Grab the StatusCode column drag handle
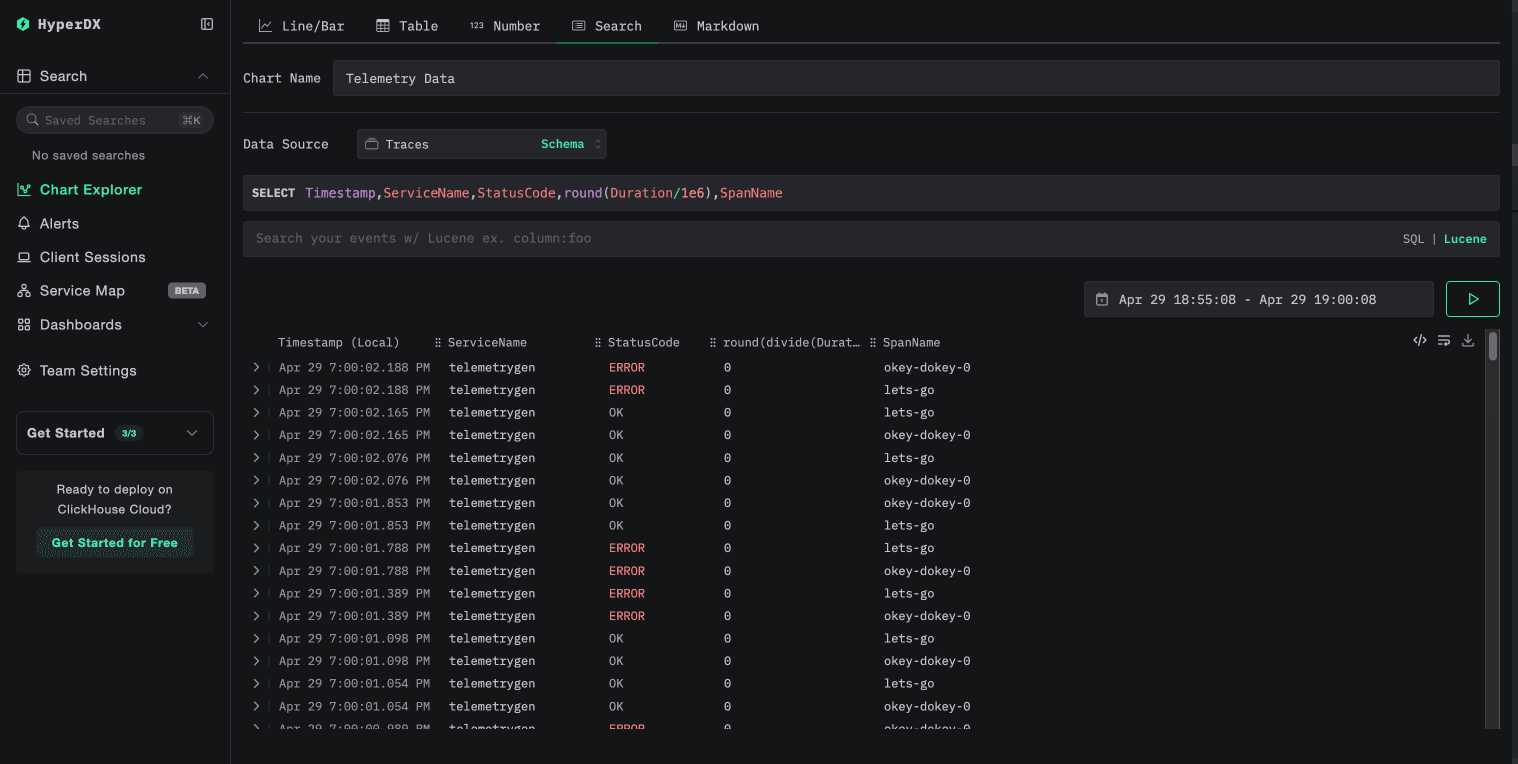This screenshot has height=764, width=1518. [x=598, y=342]
